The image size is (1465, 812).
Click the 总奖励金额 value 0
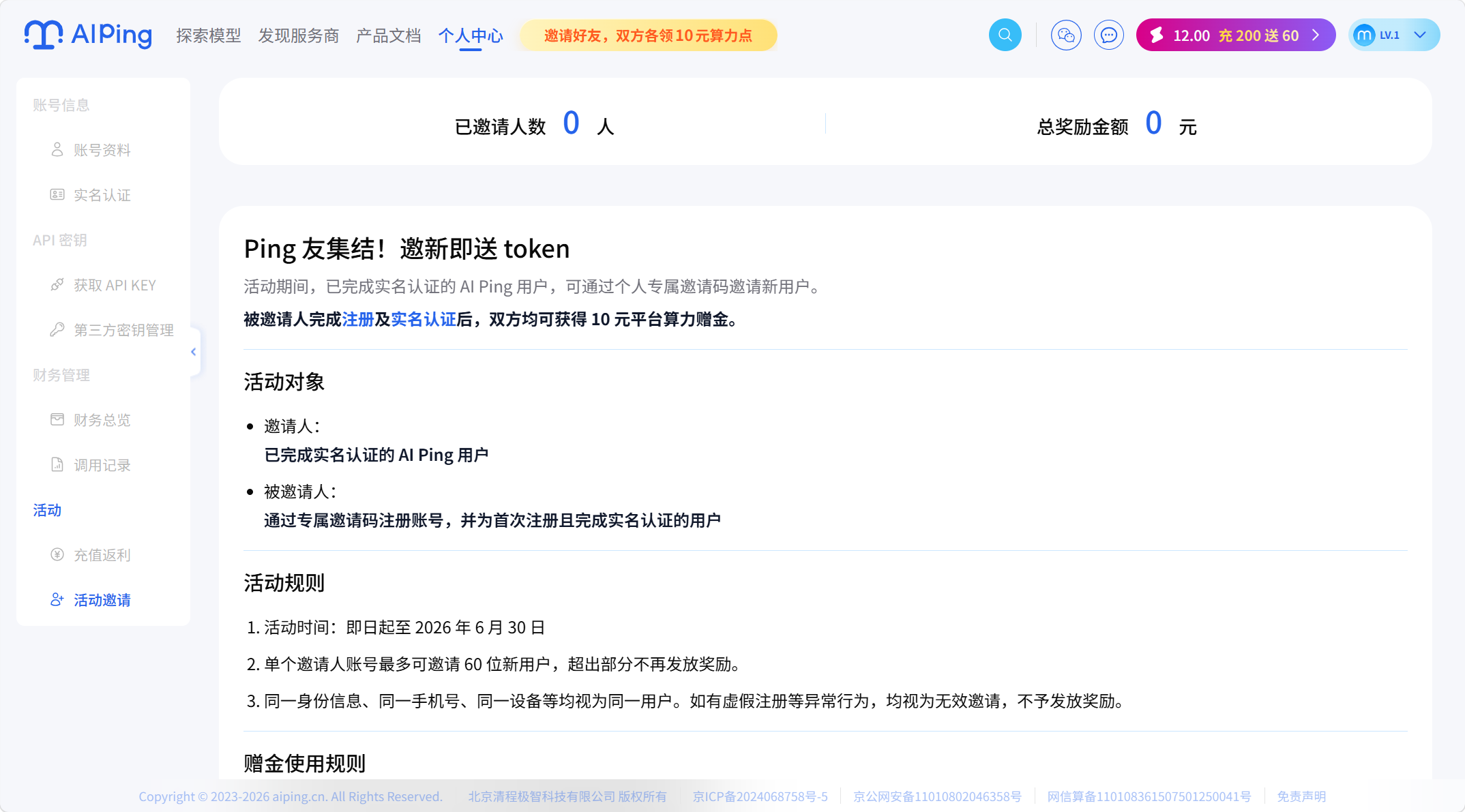[x=1153, y=123]
